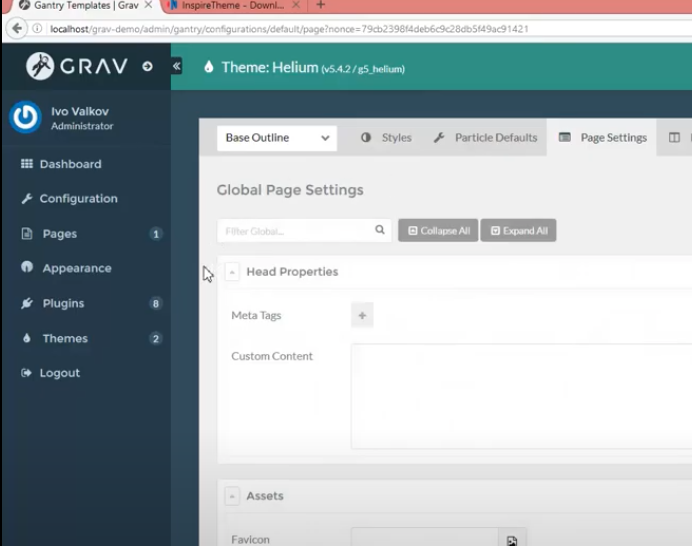The width and height of the screenshot is (692, 546).
Task: Close the InspireTheme browser tab
Action: [296, 5]
